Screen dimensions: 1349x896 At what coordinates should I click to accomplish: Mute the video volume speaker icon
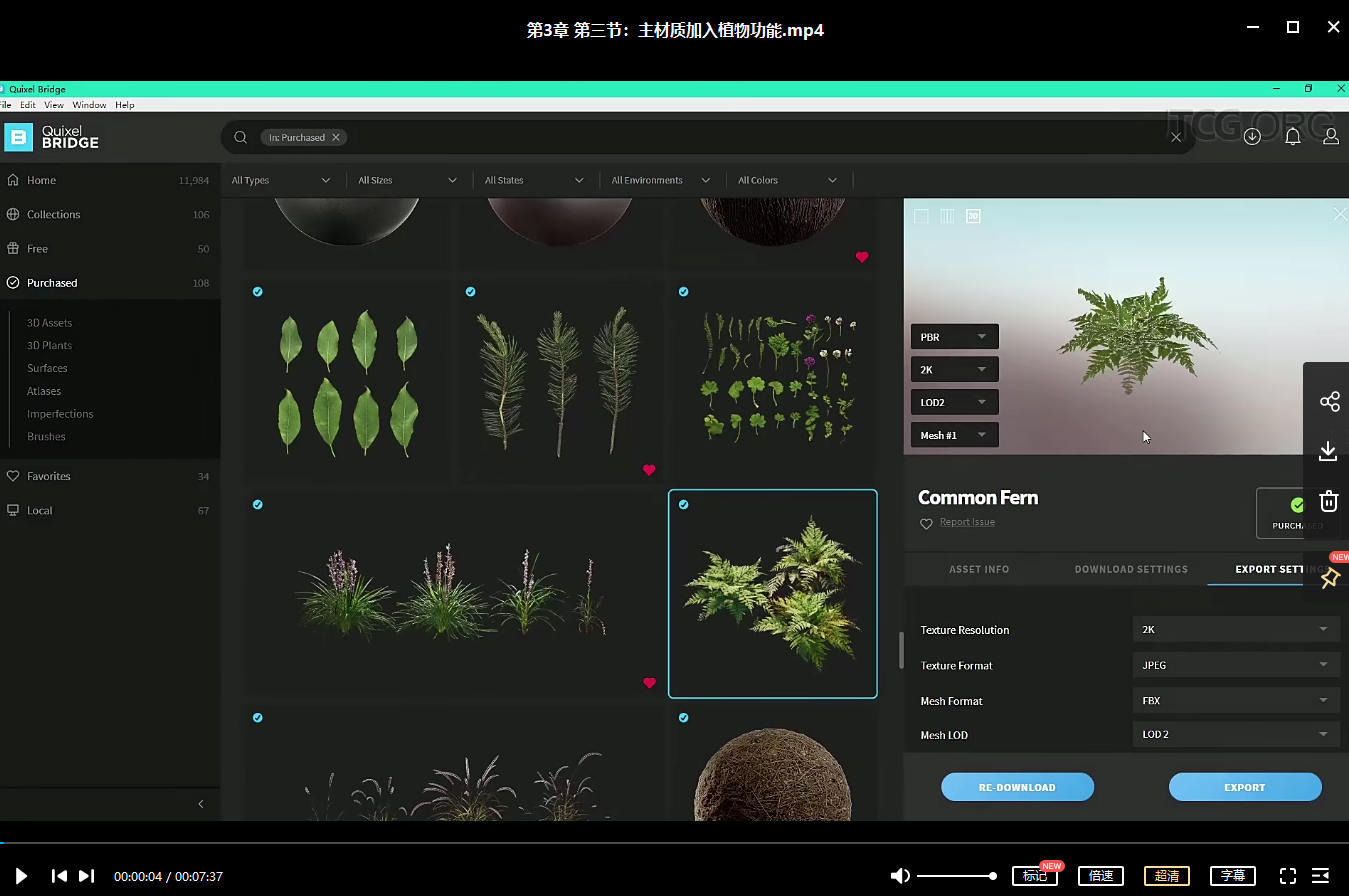900,876
